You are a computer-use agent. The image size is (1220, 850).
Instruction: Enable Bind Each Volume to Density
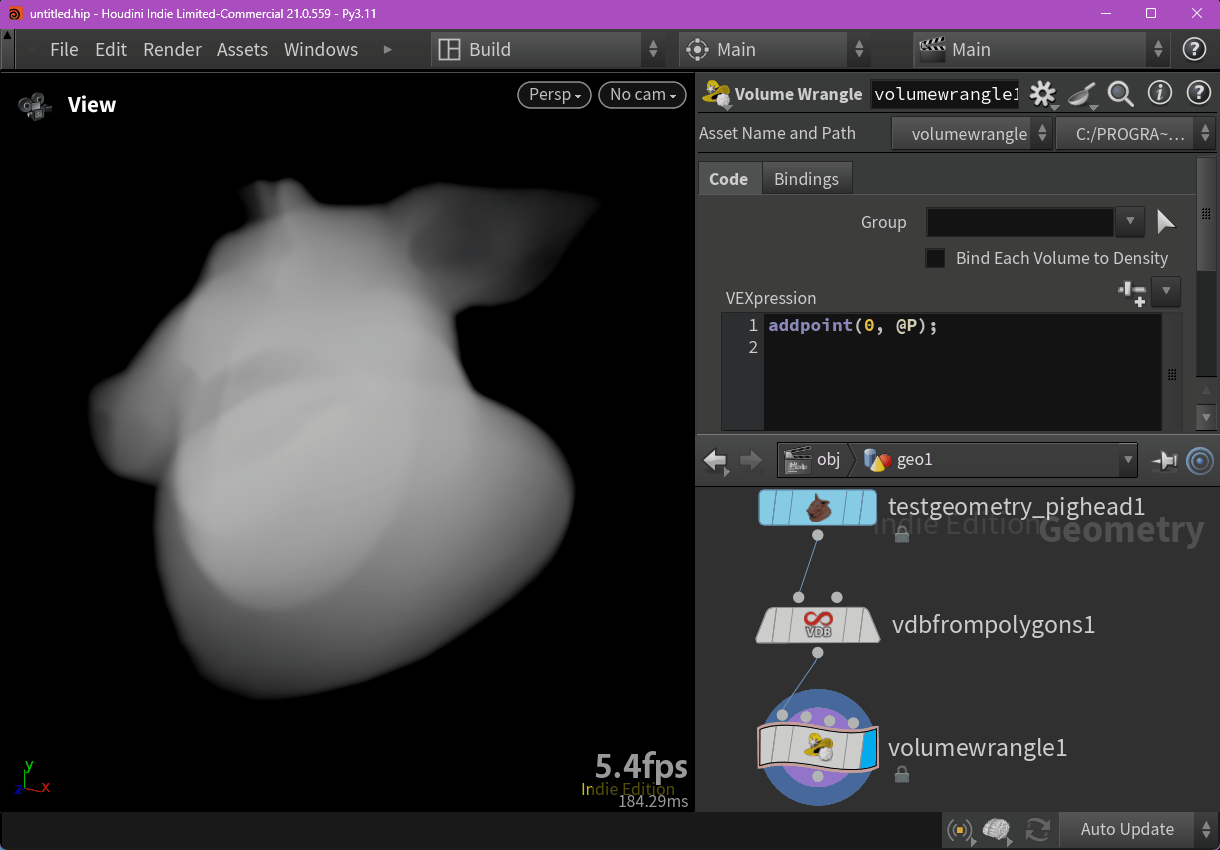tap(935, 258)
